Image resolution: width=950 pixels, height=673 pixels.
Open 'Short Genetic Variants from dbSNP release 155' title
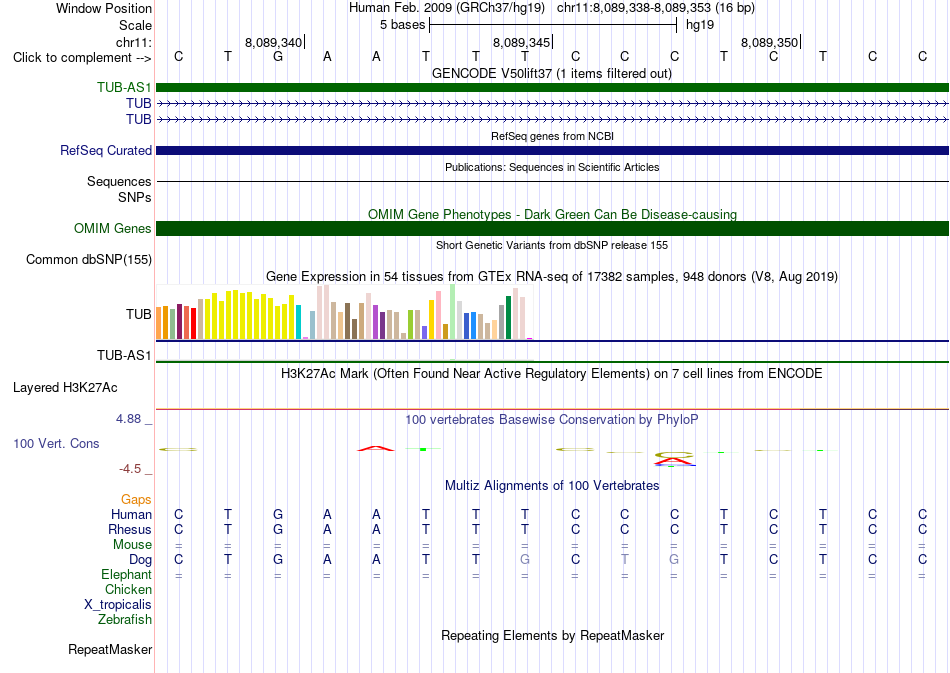pyautogui.click(x=552, y=245)
